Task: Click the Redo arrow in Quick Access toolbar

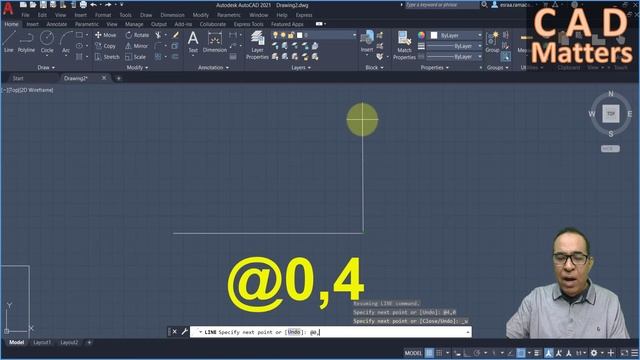Action: (x=108, y=5)
